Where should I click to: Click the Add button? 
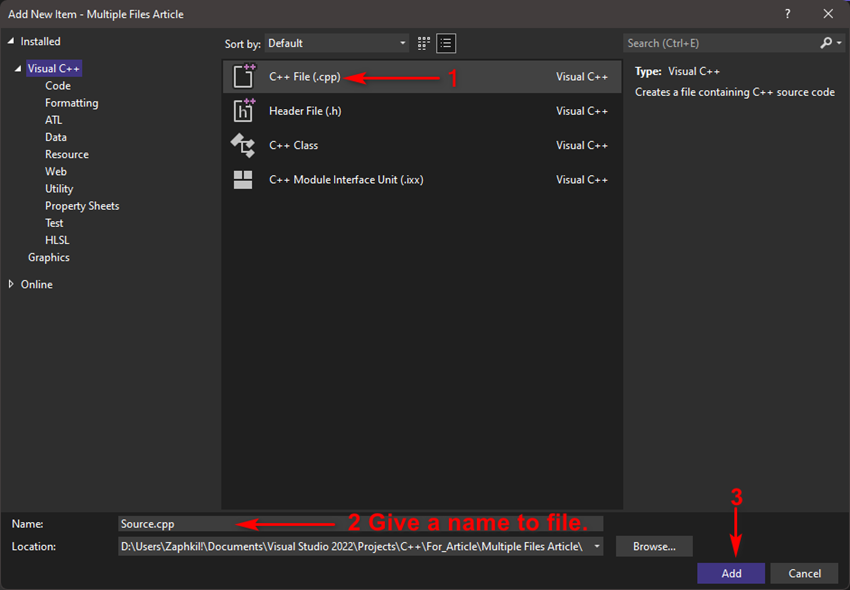pos(730,573)
